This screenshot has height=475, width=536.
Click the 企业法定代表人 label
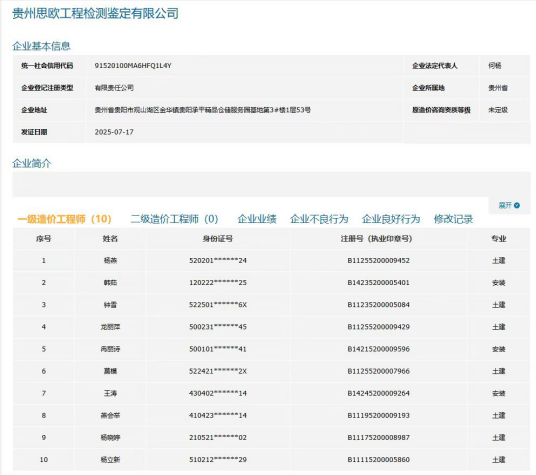(435, 66)
